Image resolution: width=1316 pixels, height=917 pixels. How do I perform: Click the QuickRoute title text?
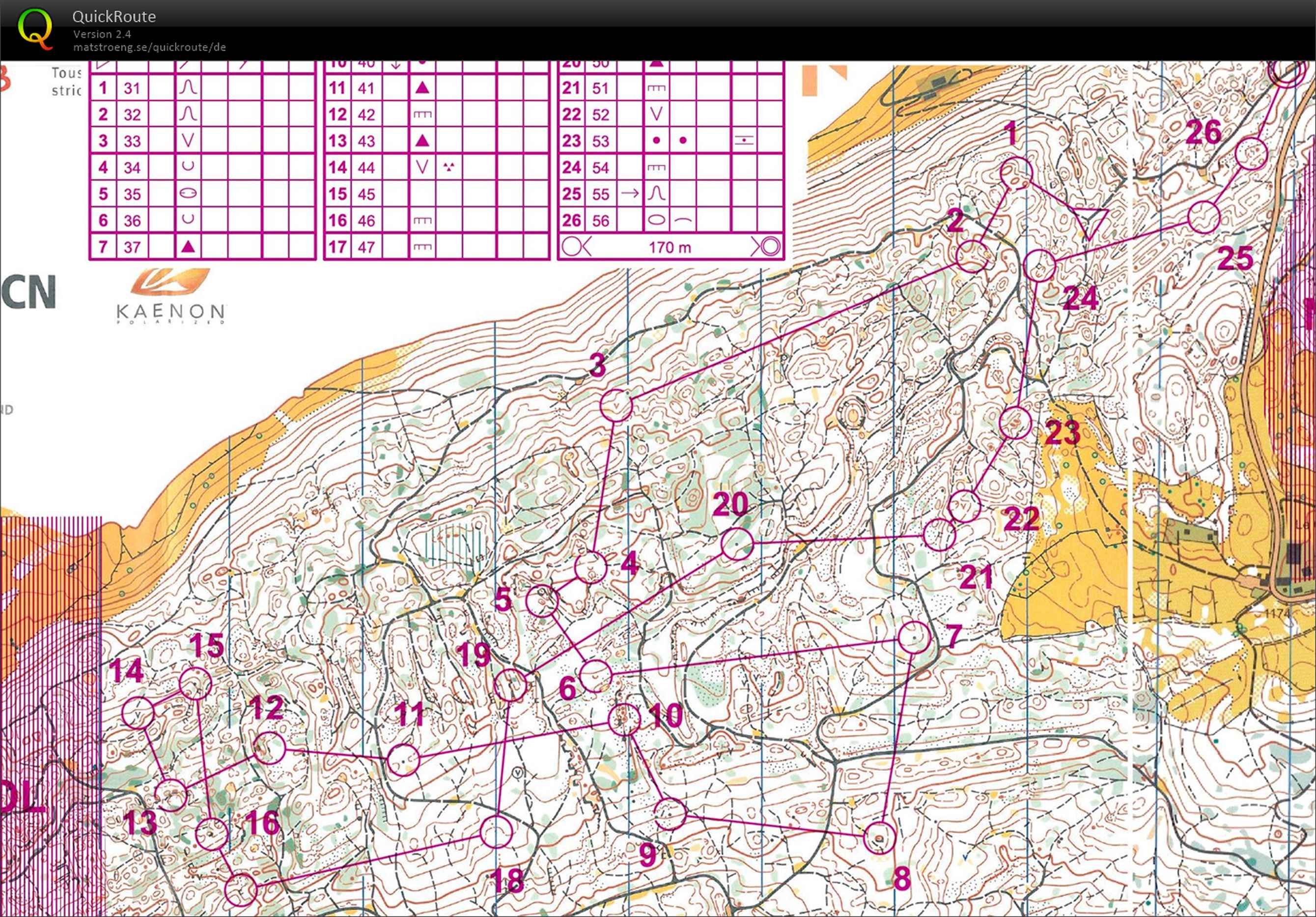tap(114, 17)
